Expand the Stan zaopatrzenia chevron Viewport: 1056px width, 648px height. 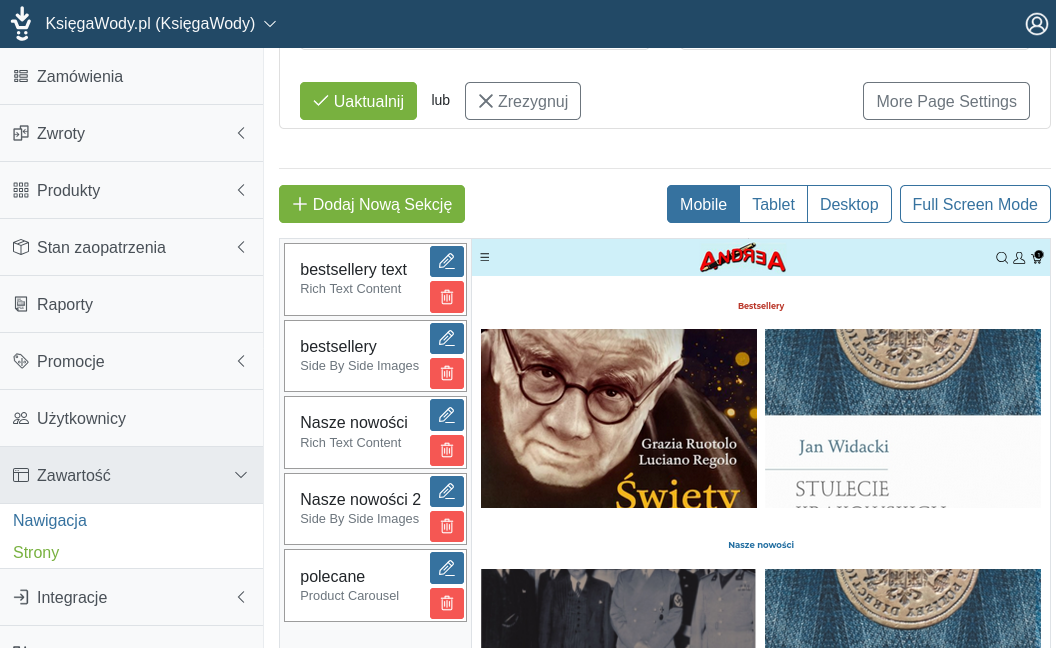tap(241, 247)
